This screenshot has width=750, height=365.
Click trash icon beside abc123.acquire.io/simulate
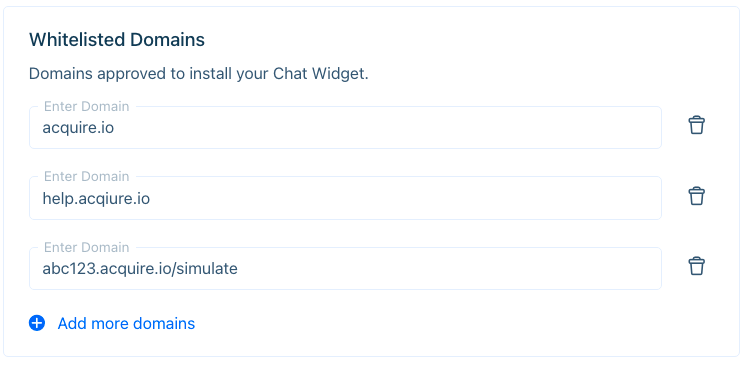tap(696, 266)
